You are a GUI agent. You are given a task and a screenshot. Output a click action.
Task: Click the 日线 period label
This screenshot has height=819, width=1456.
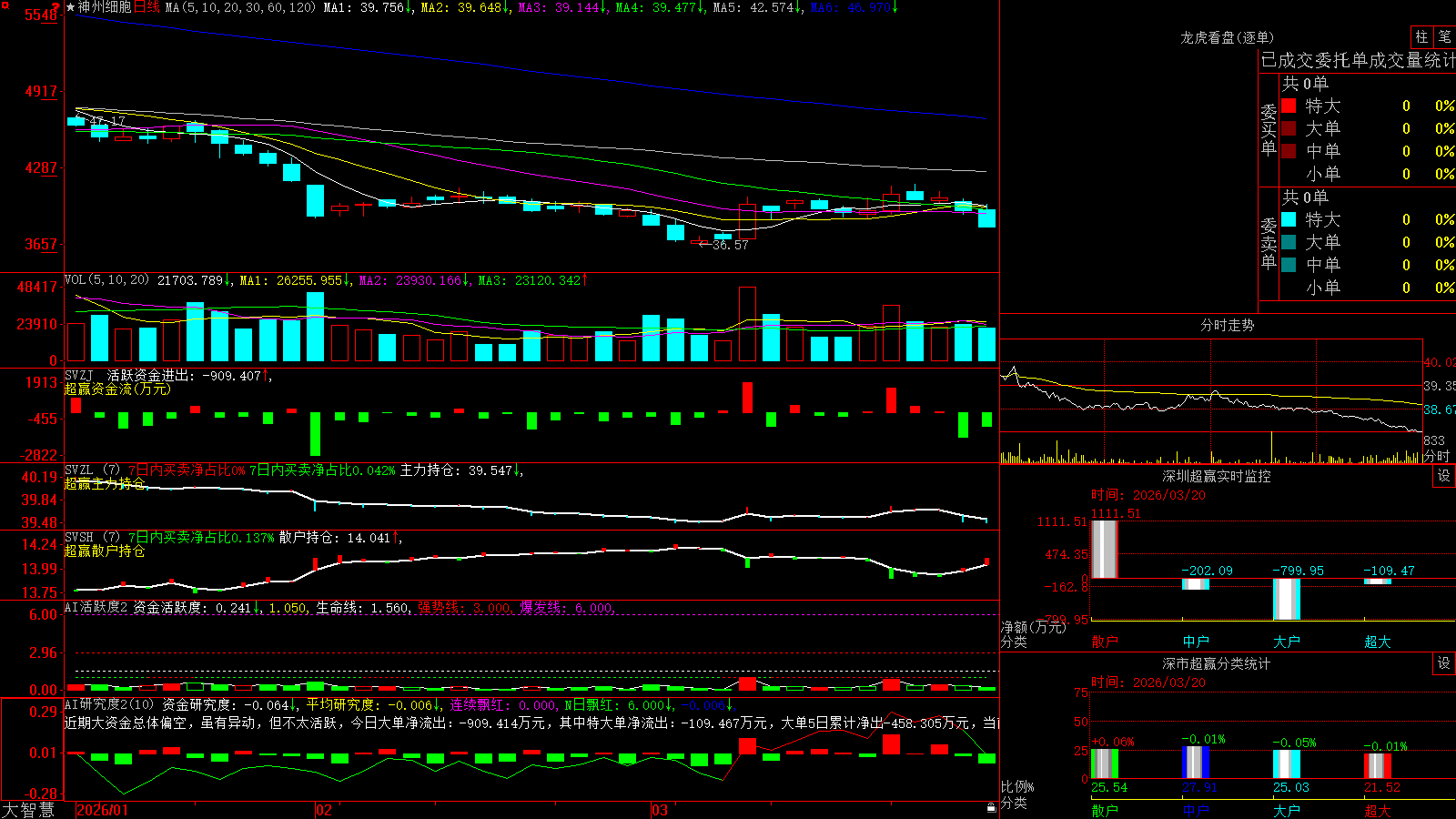(x=147, y=7)
